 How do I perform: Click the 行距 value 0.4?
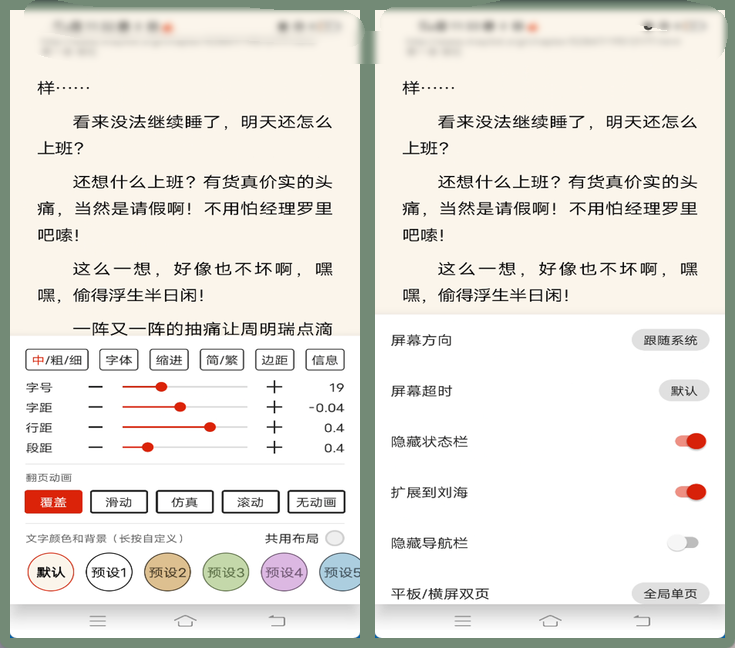click(334, 428)
